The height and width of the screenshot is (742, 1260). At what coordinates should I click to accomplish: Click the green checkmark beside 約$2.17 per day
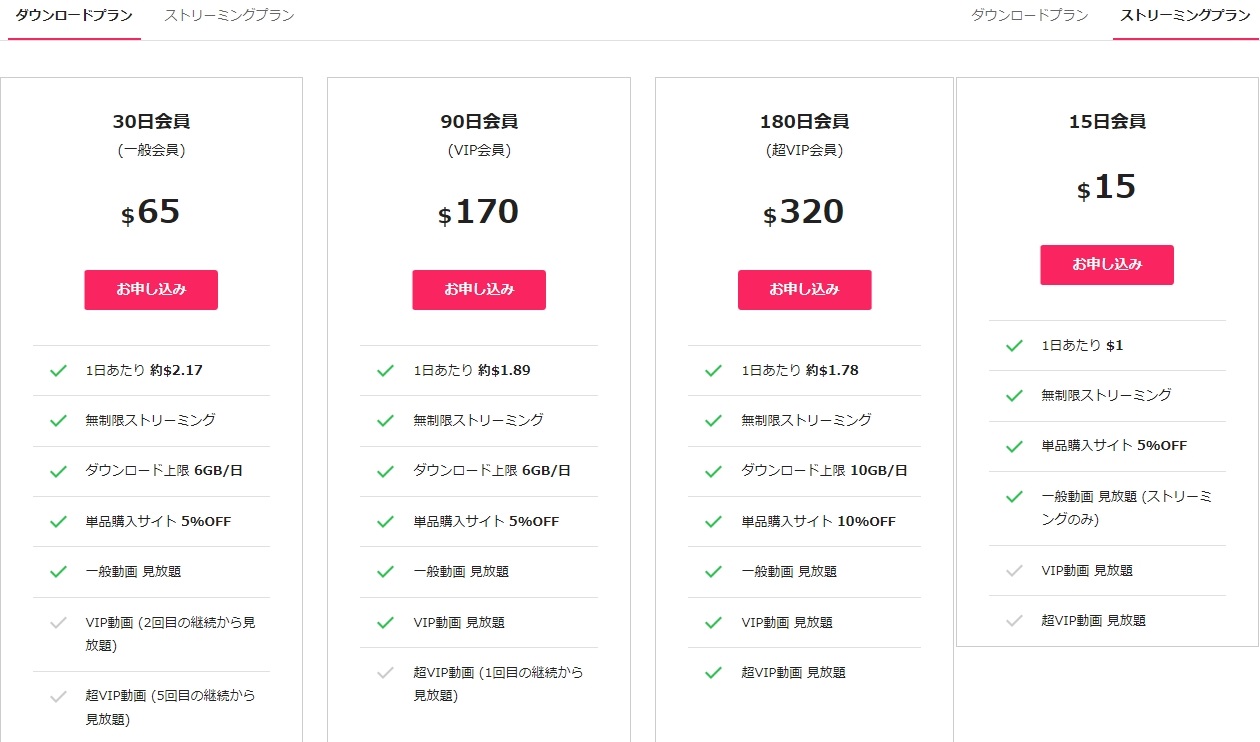coord(58,371)
